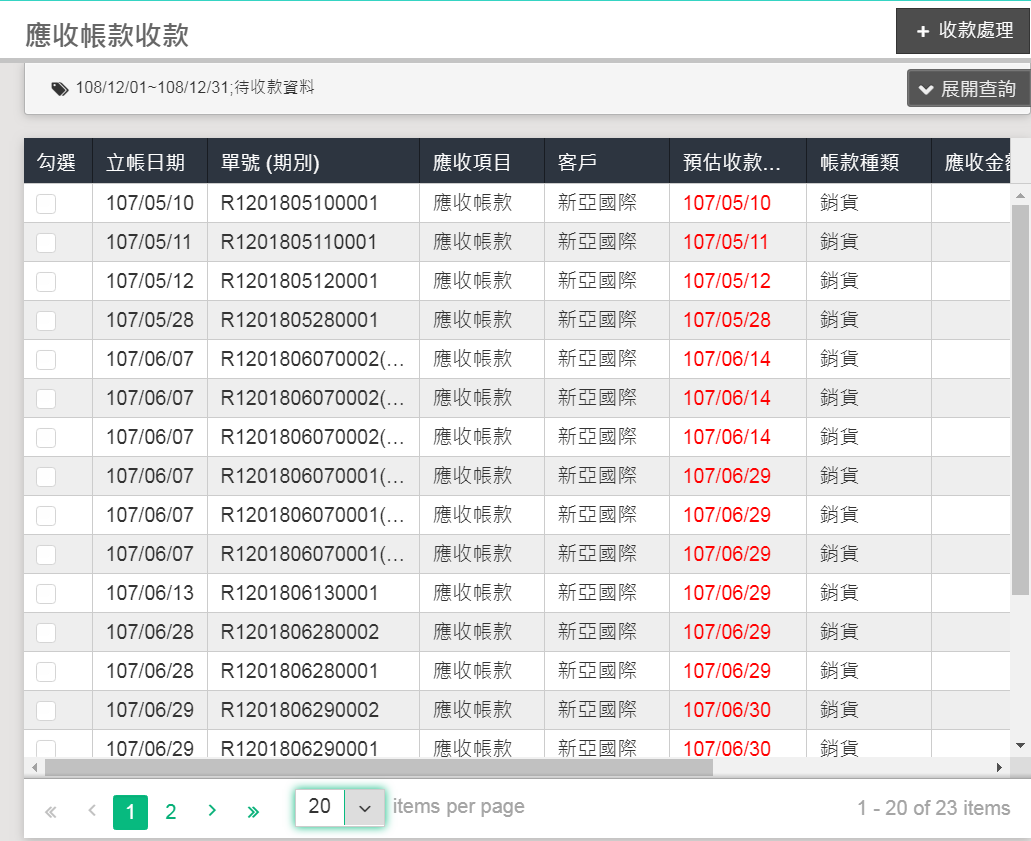
Task: Click the horizontal scrollbar thumb
Action: coord(378,767)
